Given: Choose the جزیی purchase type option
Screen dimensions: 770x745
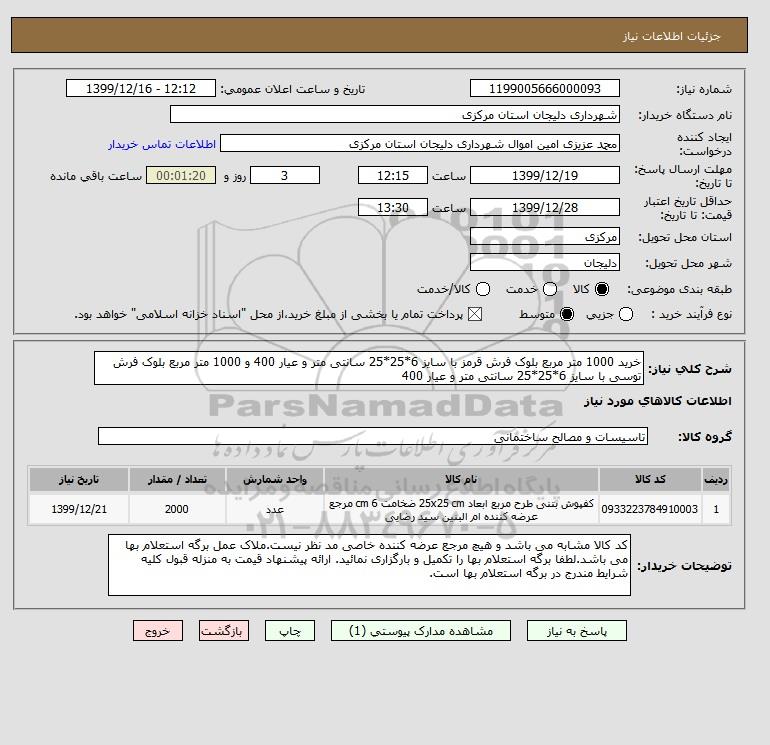Looking at the screenshot, I should (626, 314).
